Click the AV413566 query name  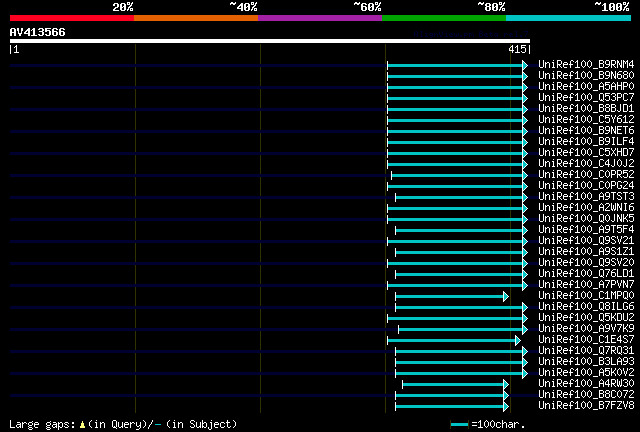[x=38, y=33]
